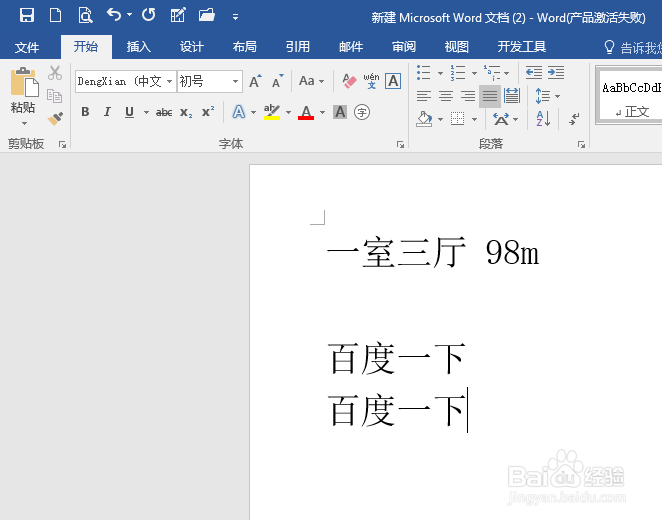Switch to the 邮件 tab
Screen dimensions: 662x520
click(x=351, y=47)
